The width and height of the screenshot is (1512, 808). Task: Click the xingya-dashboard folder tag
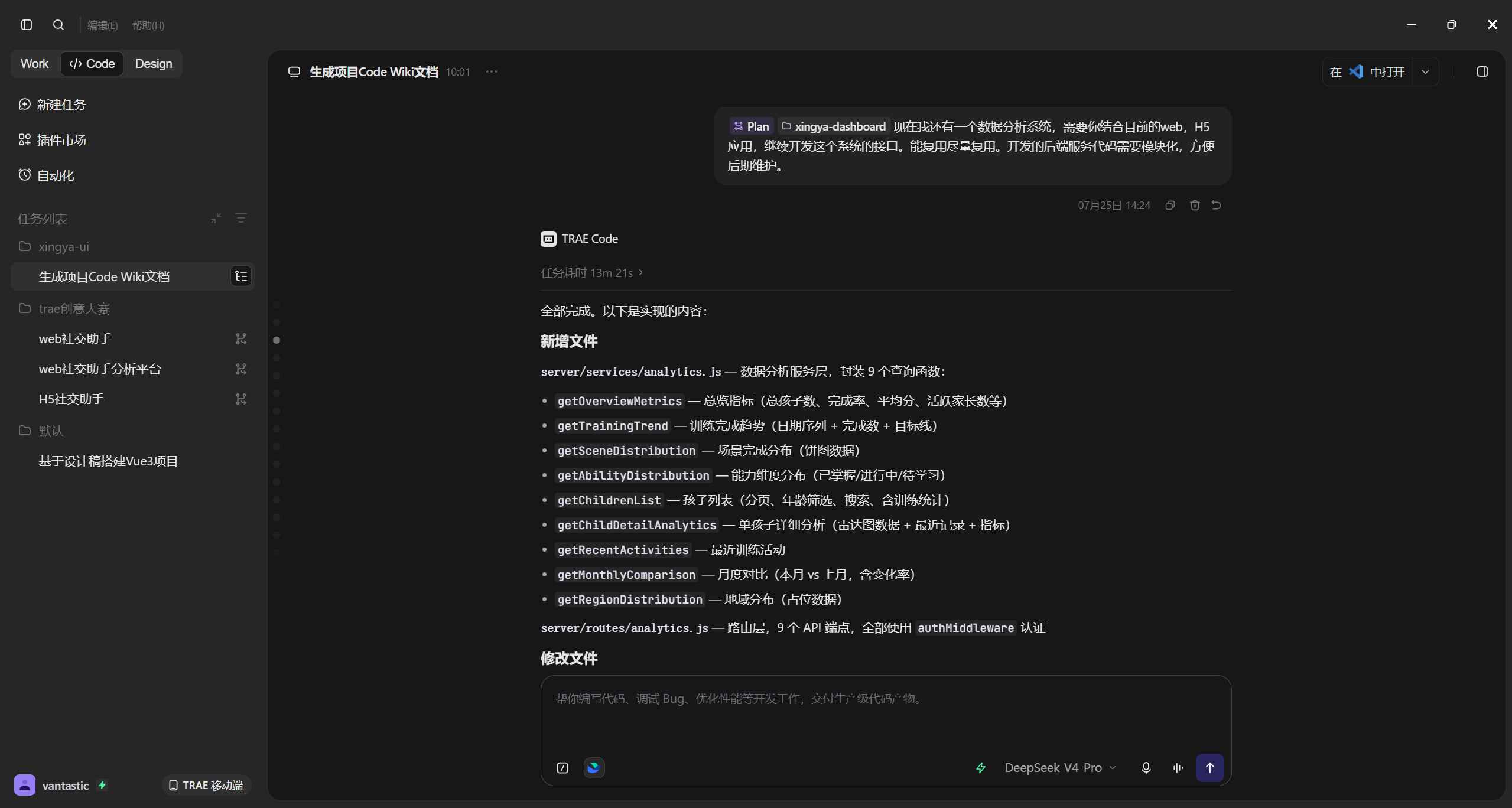point(834,126)
